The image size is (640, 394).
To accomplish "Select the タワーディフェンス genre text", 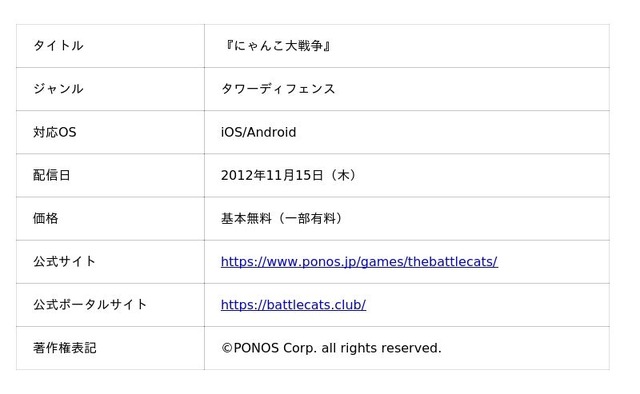I will (278, 89).
